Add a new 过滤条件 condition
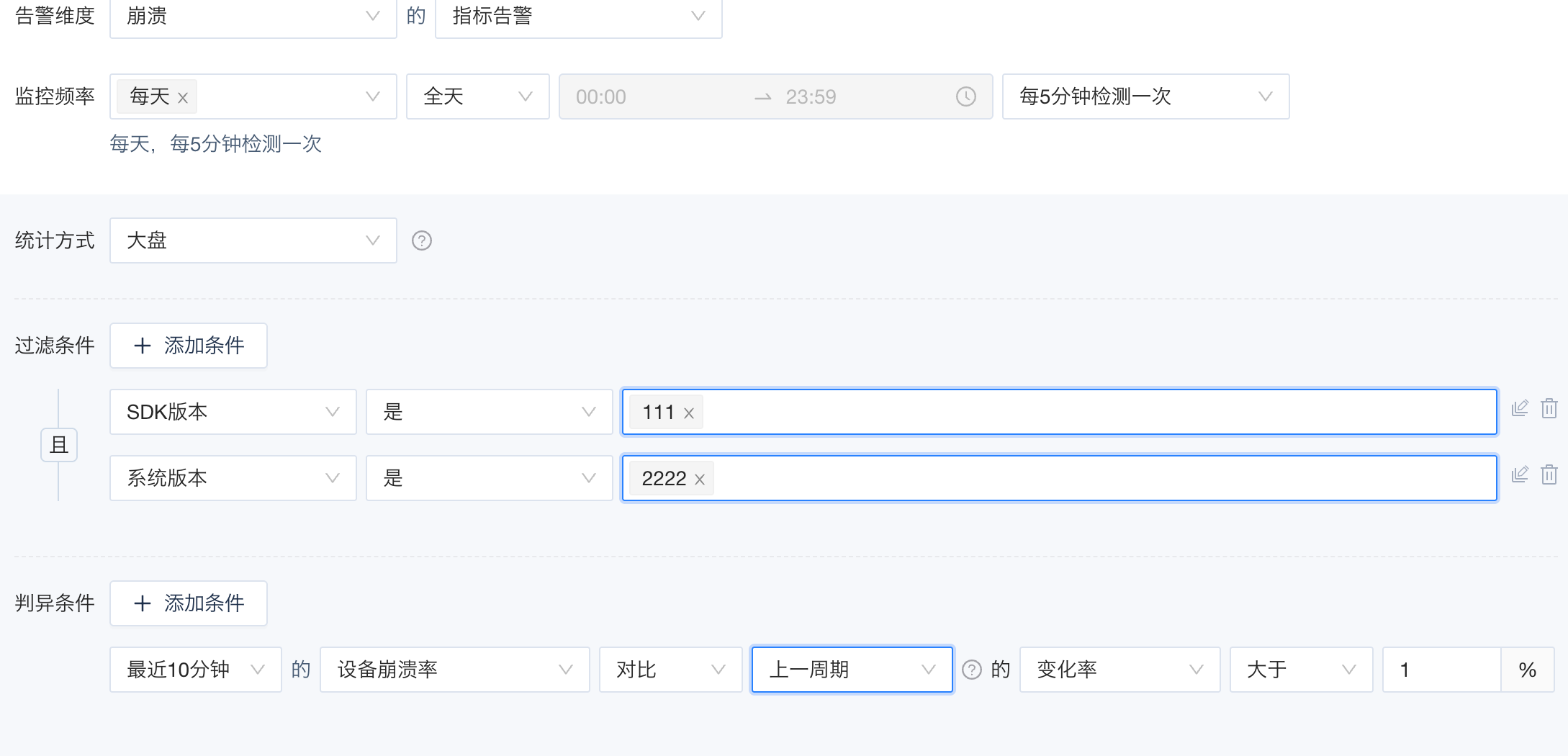 click(x=189, y=346)
